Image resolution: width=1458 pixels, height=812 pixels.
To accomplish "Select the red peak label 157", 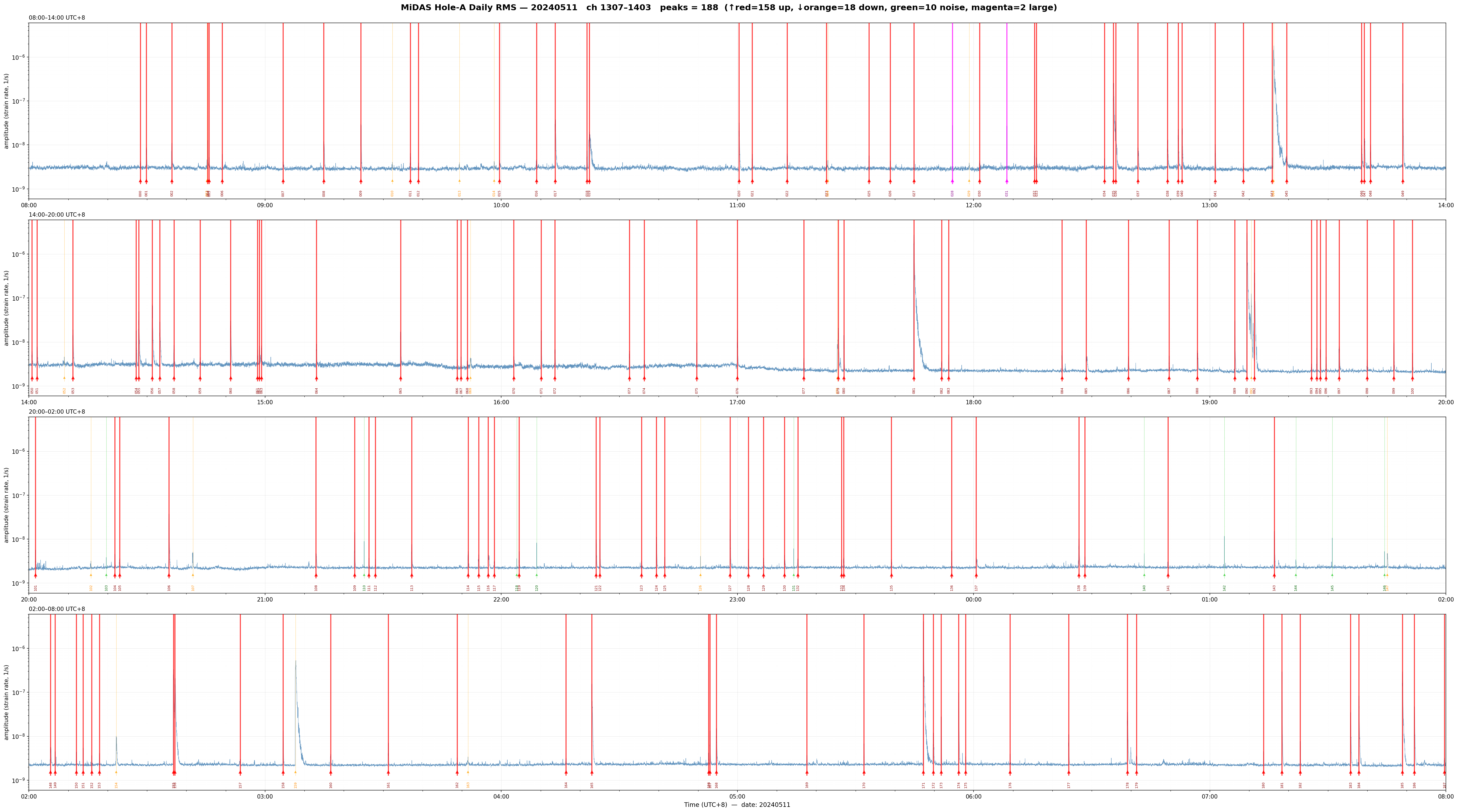I will 240,785.
